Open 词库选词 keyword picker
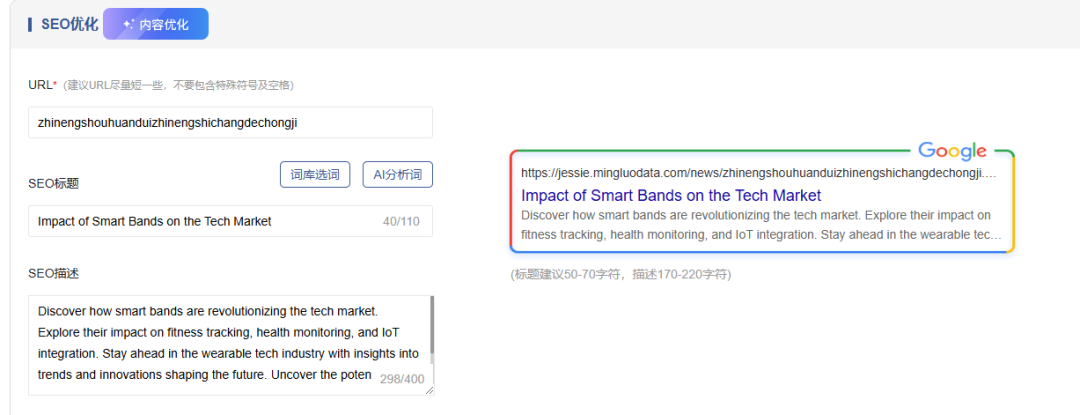Screen dimensions: 1080x415 tap(314, 175)
